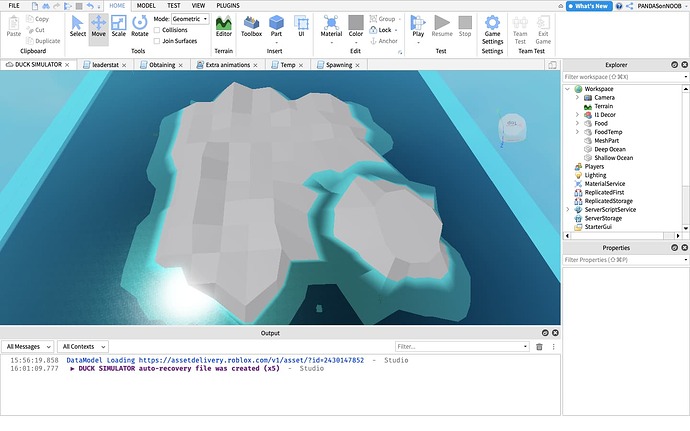
Task: Open the help question mark icon
Action: pyautogui.click(x=619, y=6)
